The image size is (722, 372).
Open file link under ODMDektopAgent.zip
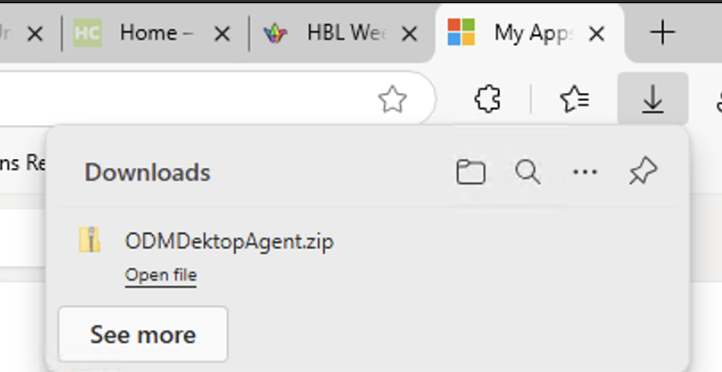pos(161,275)
